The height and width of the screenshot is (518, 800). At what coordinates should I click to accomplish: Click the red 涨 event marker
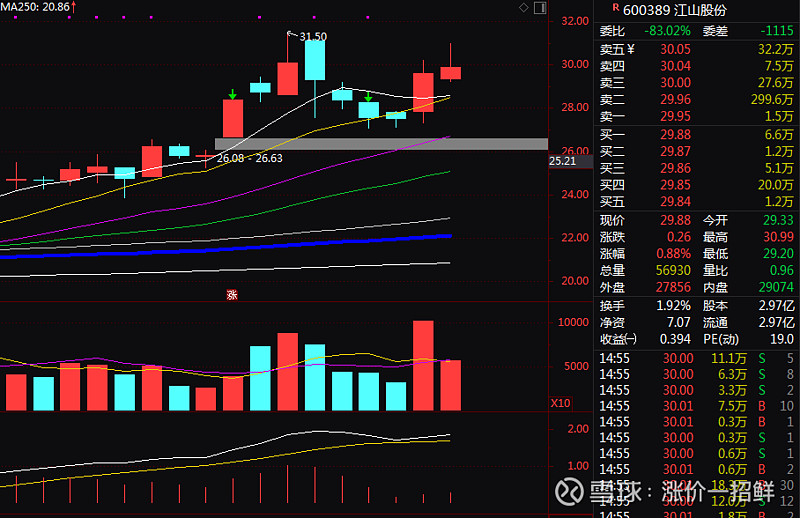pyautogui.click(x=232, y=294)
